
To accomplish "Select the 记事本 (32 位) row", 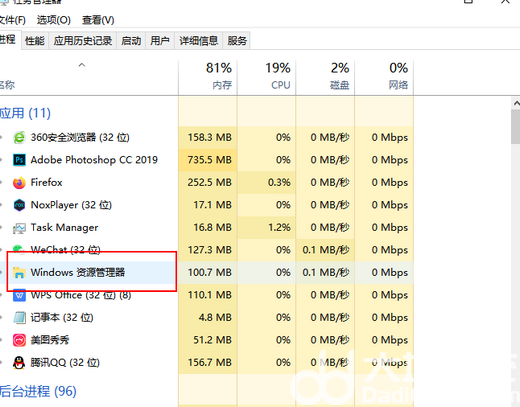I will (207, 318).
